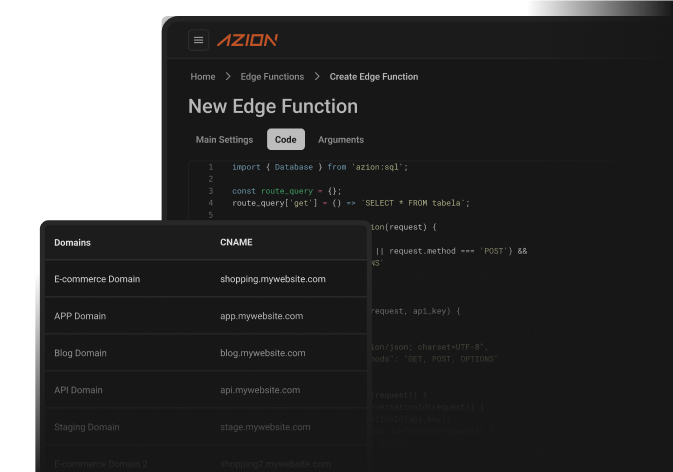
Task: Select the Code tab
Action: [285, 140]
